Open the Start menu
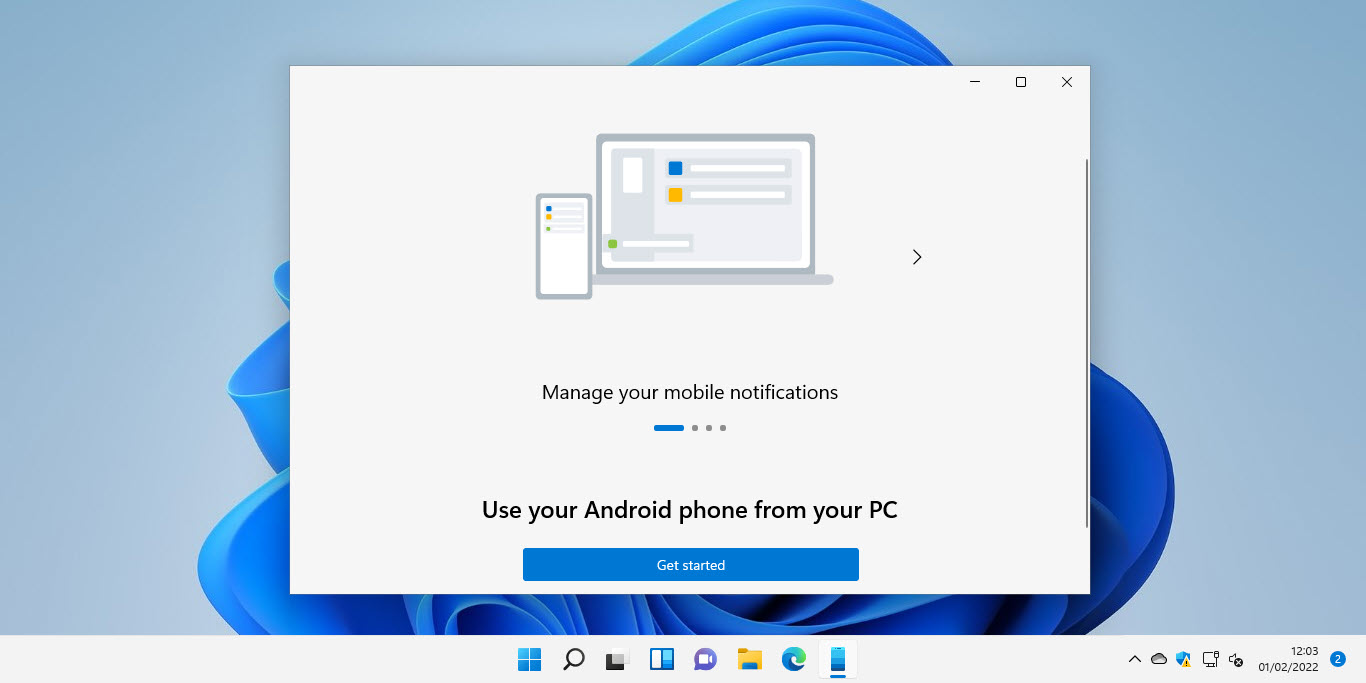The width and height of the screenshot is (1366, 683). 529,659
